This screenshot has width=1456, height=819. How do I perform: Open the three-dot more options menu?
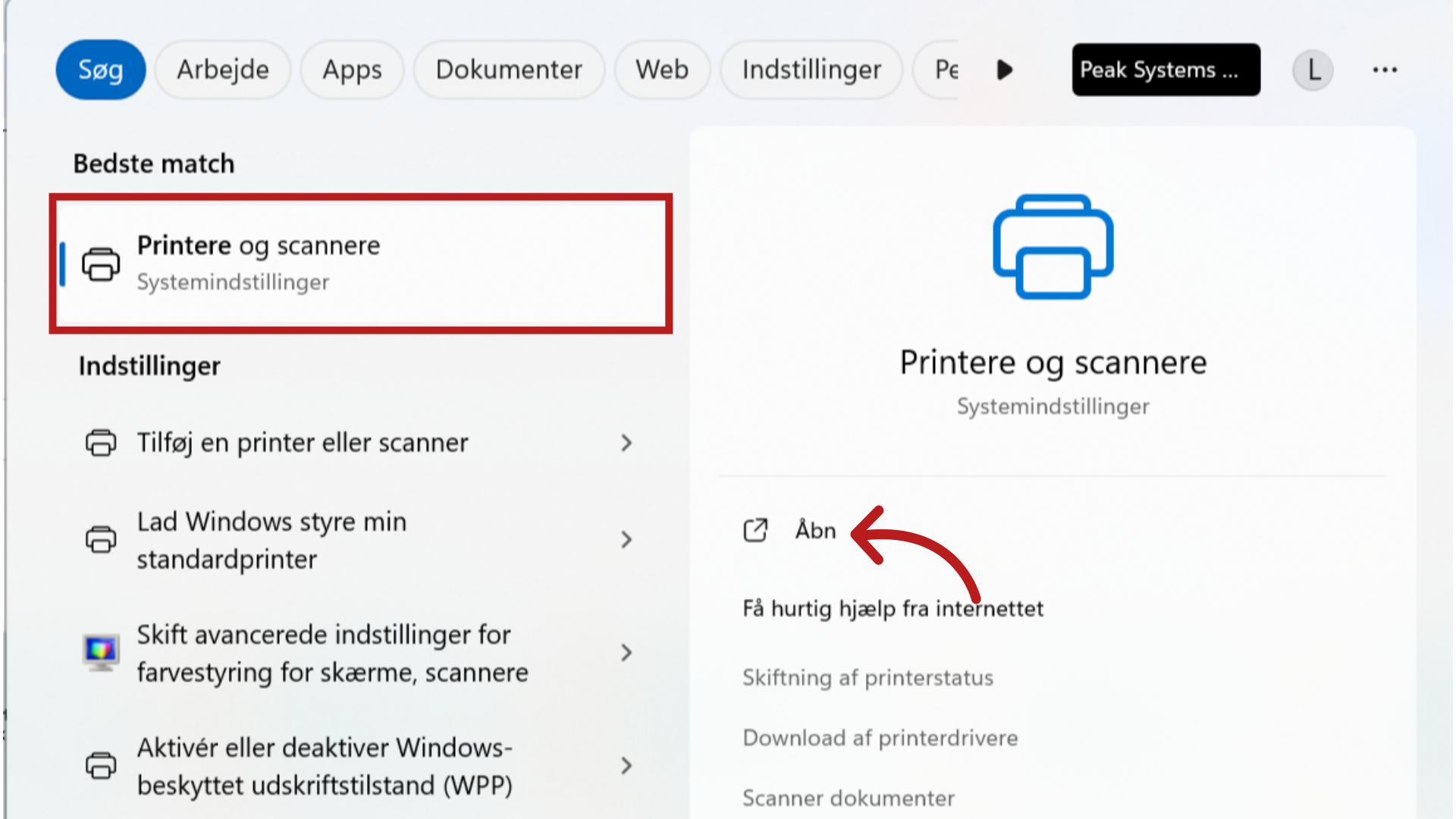[1385, 70]
